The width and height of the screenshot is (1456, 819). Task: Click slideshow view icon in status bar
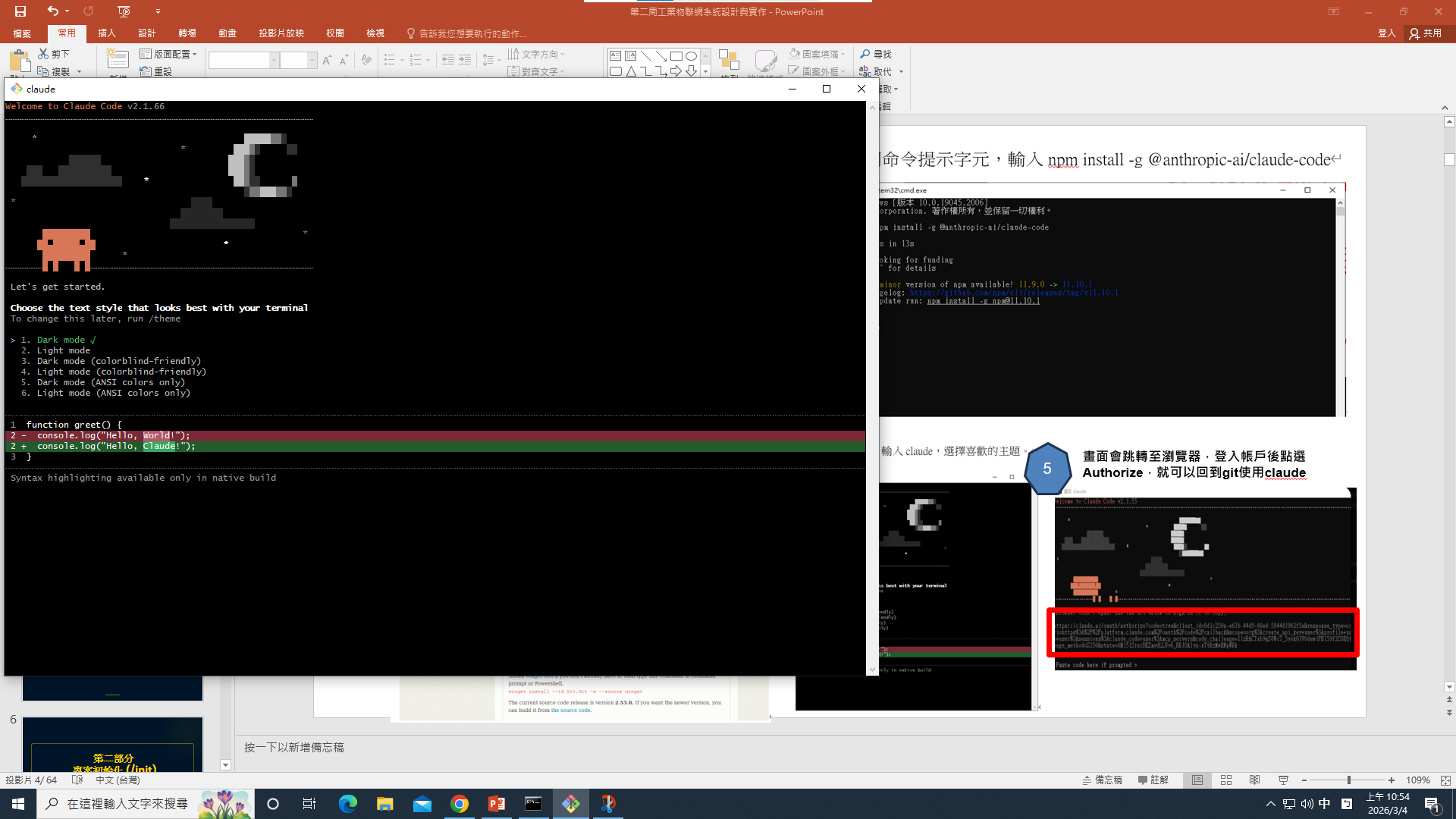[1283, 780]
